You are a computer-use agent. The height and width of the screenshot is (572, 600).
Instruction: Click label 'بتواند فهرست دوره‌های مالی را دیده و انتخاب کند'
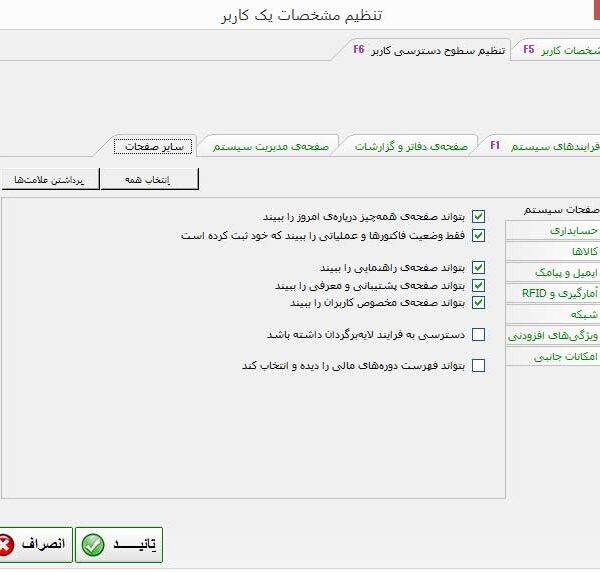353,366
